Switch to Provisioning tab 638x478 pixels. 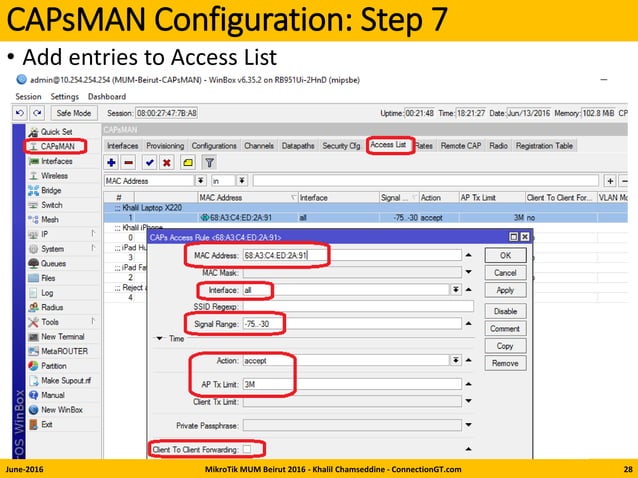pos(165,146)
